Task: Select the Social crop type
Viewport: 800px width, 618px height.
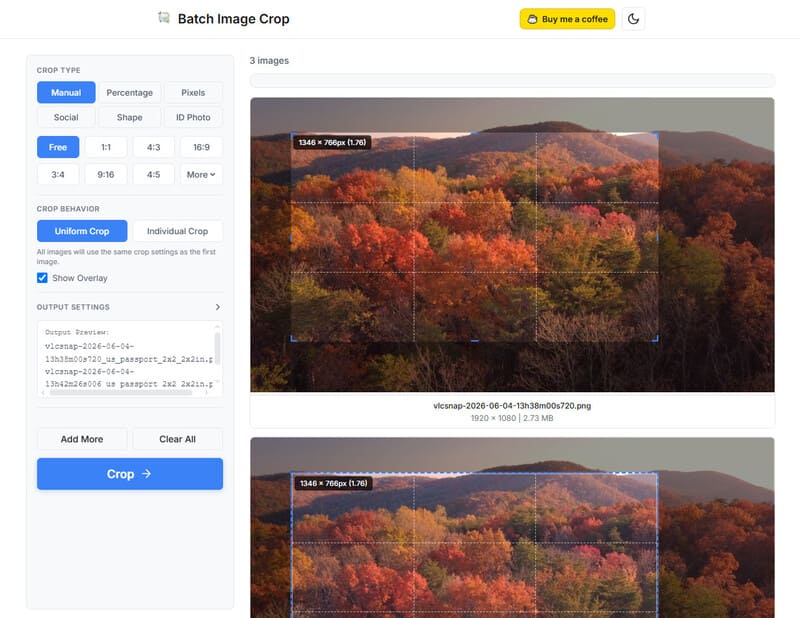Action: coord(66,117)
